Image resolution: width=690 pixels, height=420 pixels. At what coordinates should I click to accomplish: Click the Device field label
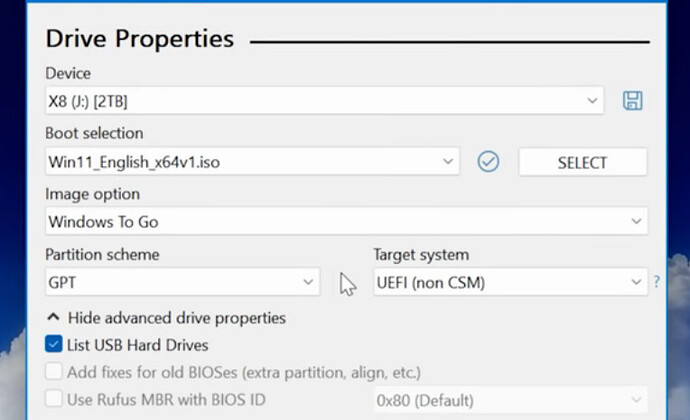point(68,73)
